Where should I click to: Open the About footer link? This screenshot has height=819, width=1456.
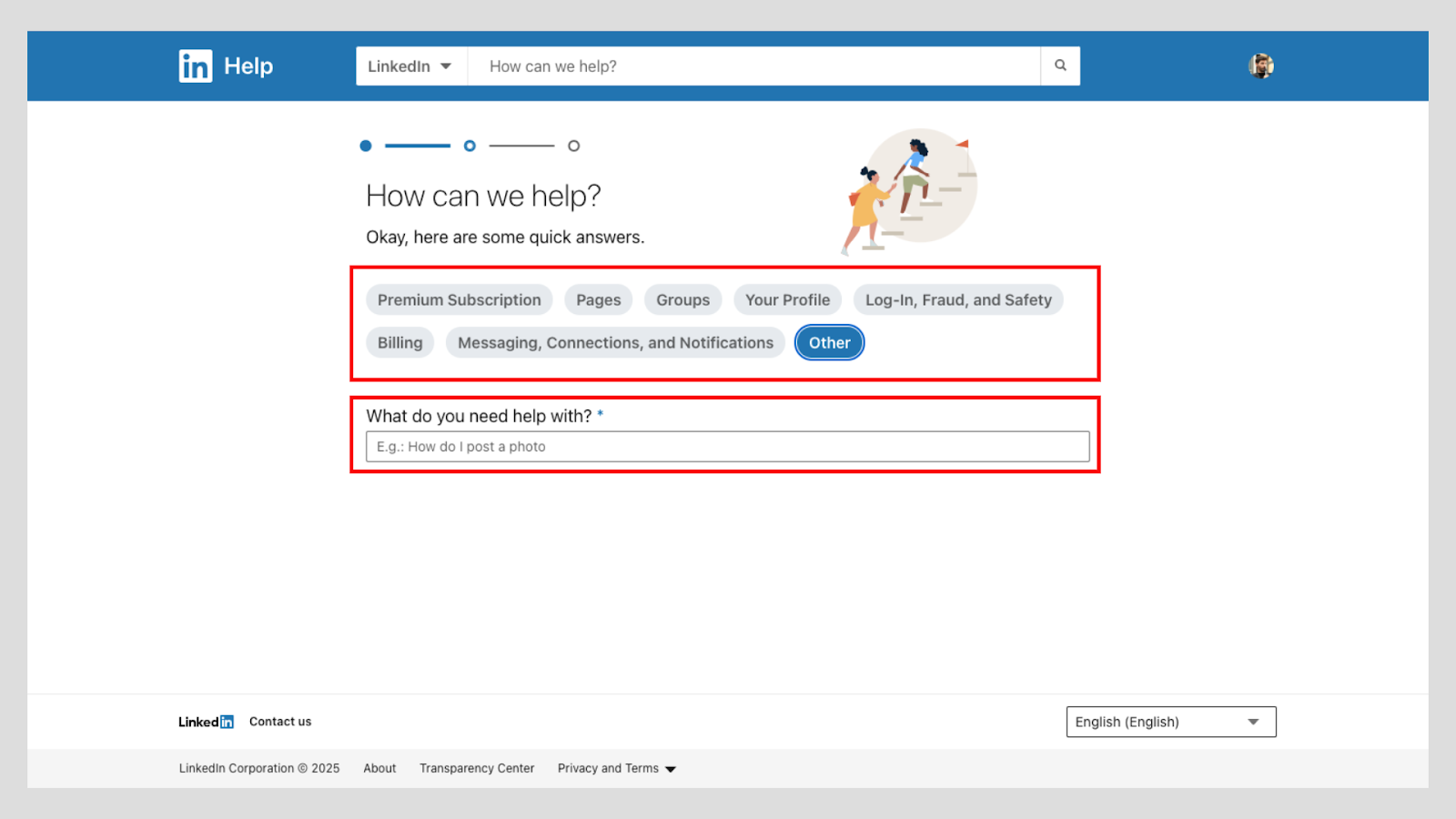(379, 768)
